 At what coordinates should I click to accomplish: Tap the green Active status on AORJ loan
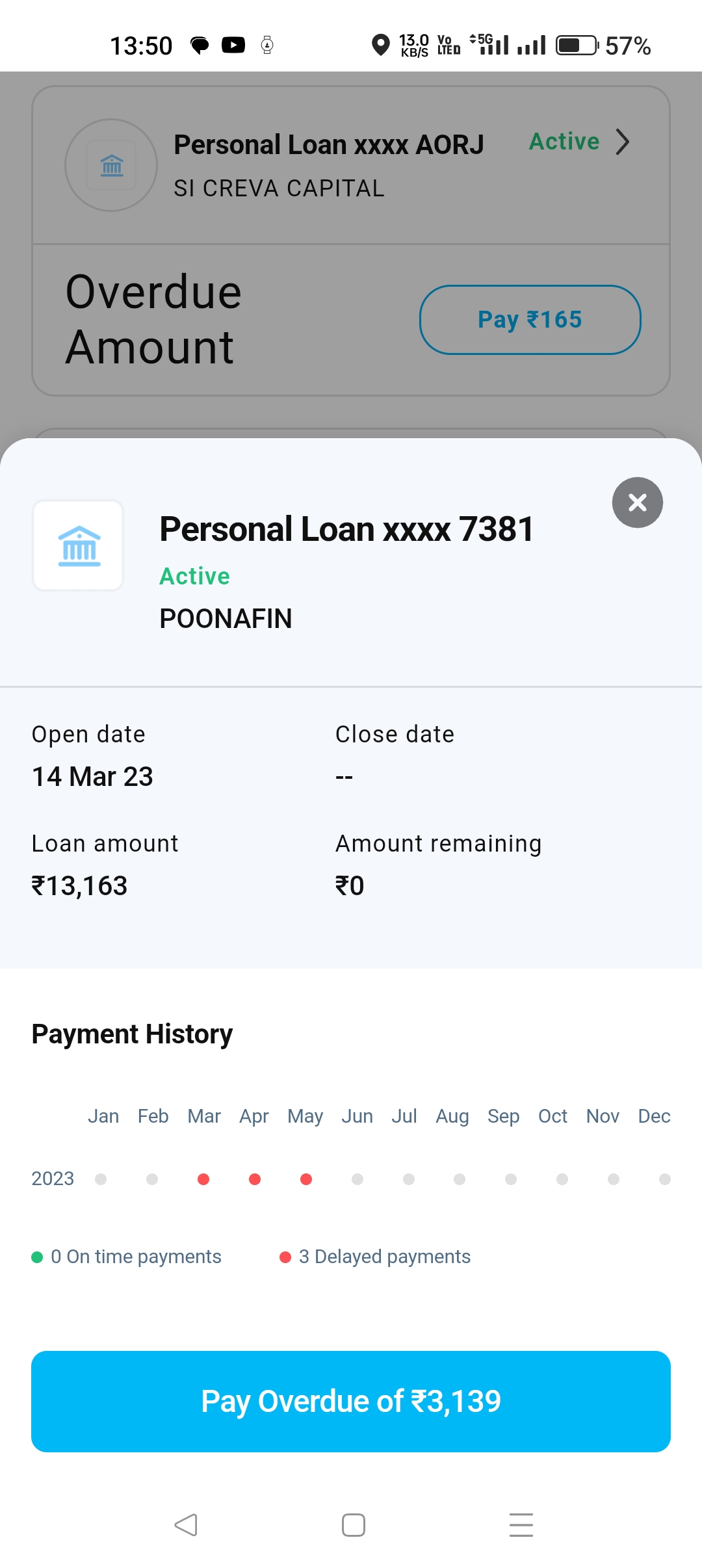564,142
